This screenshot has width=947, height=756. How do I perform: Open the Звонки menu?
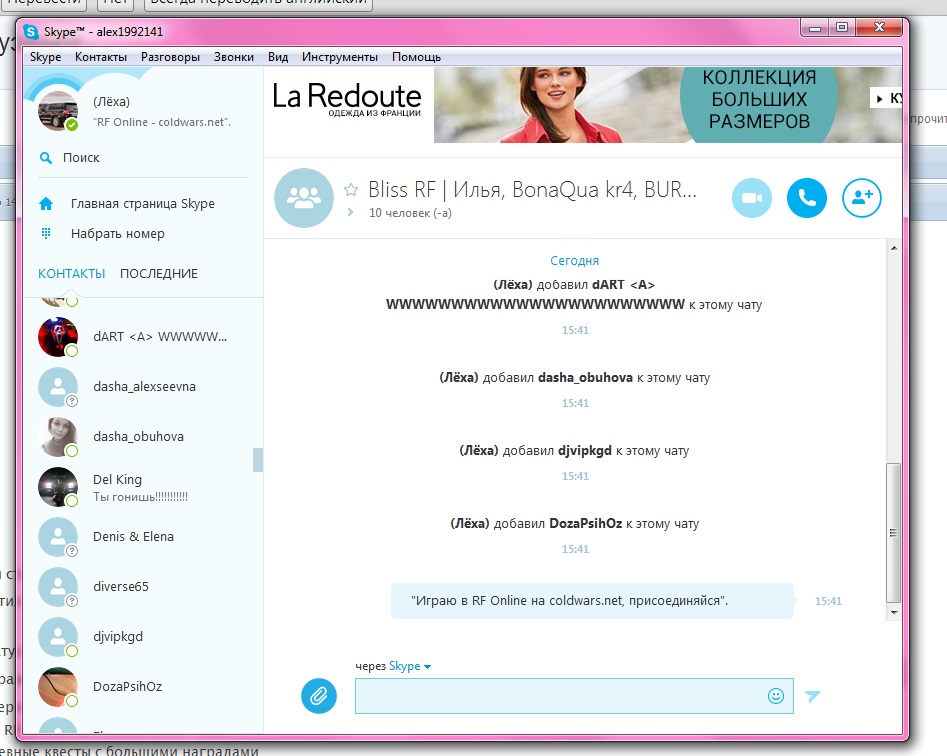click(234, 57)
